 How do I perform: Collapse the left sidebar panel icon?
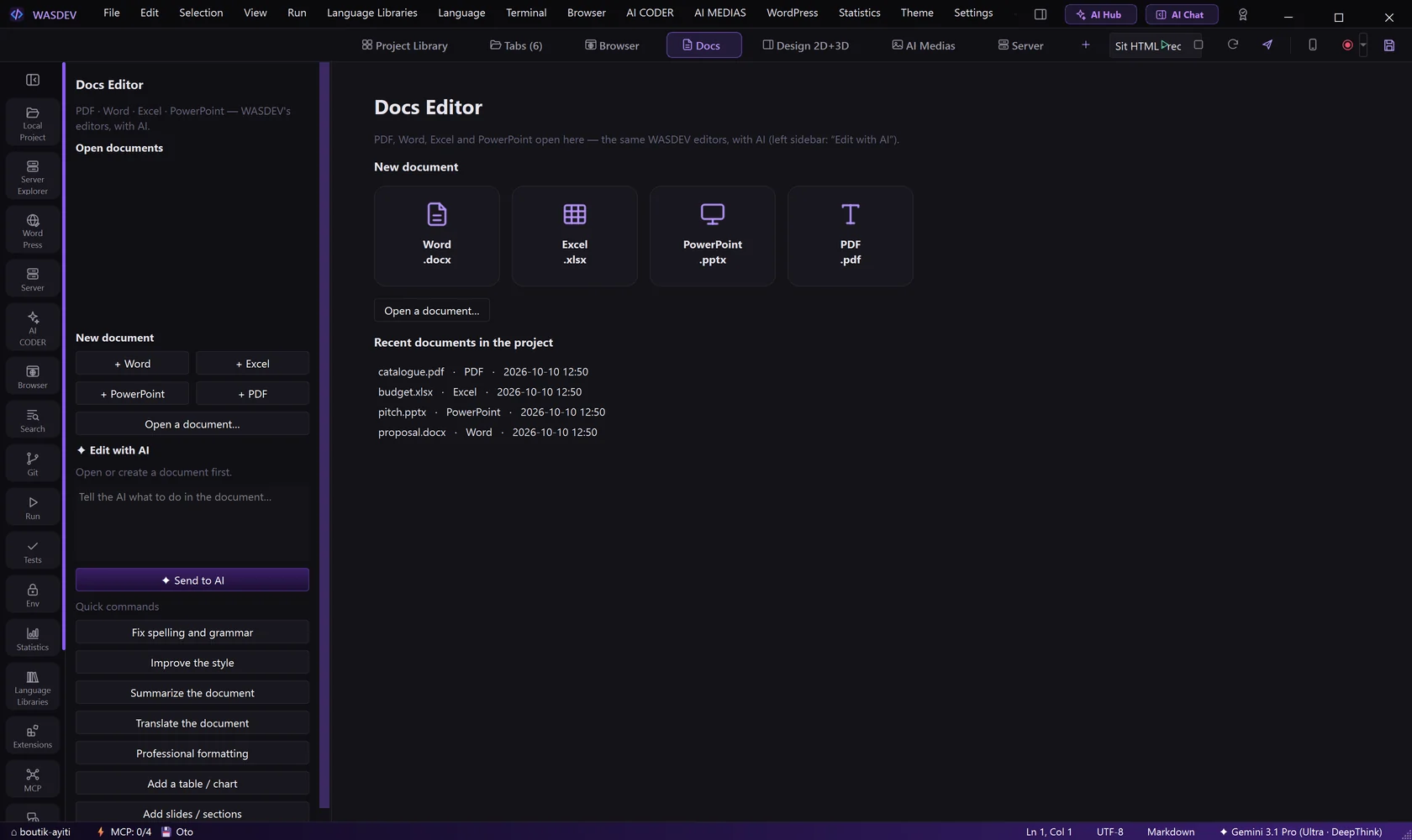coord(33,80)
